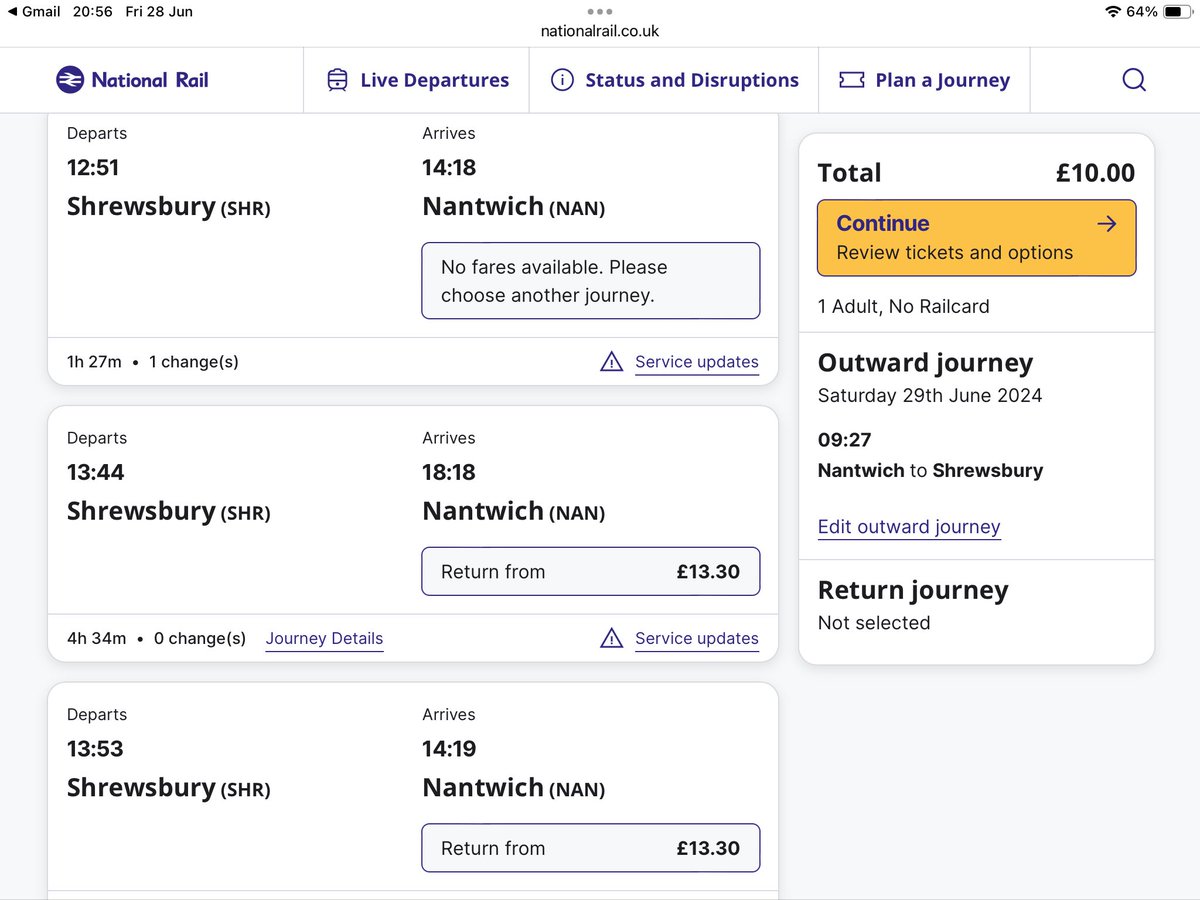1200x900 pixels.
Task: Click the Plan a Journey ticket icon
Action: 852,80
